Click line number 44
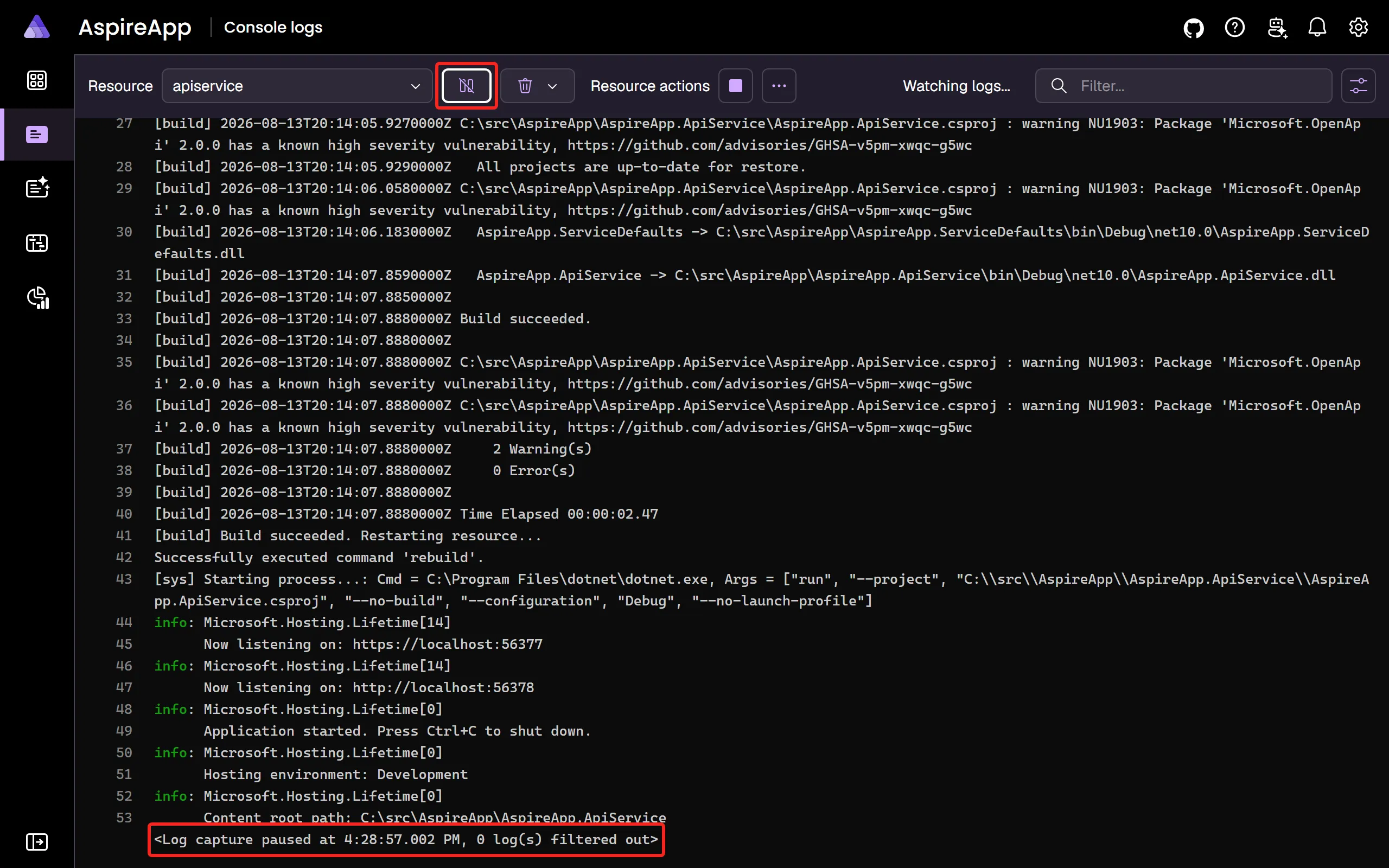The height and width of the screenshot is (868, 1389). tap(124, 622)
